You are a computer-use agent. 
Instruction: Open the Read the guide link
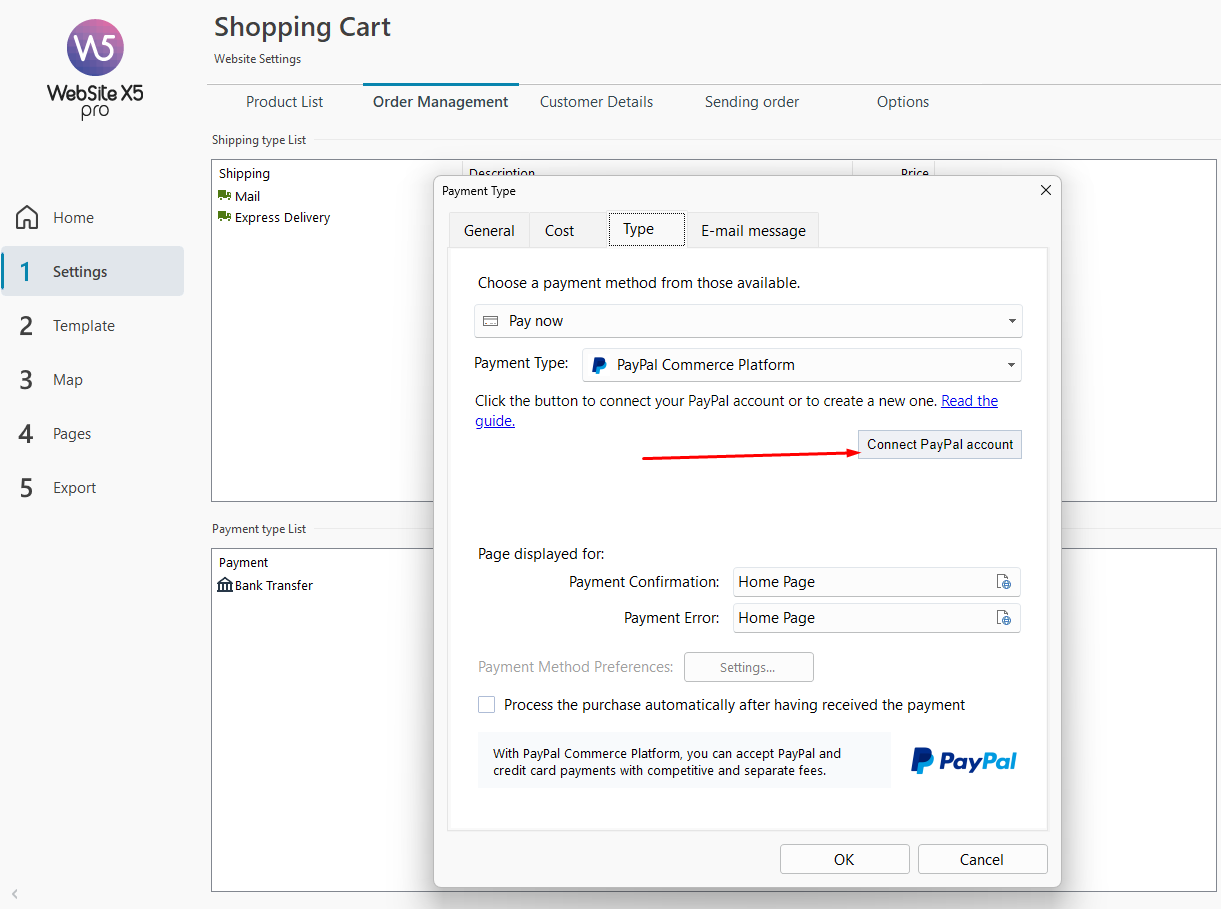click(969, 401)
